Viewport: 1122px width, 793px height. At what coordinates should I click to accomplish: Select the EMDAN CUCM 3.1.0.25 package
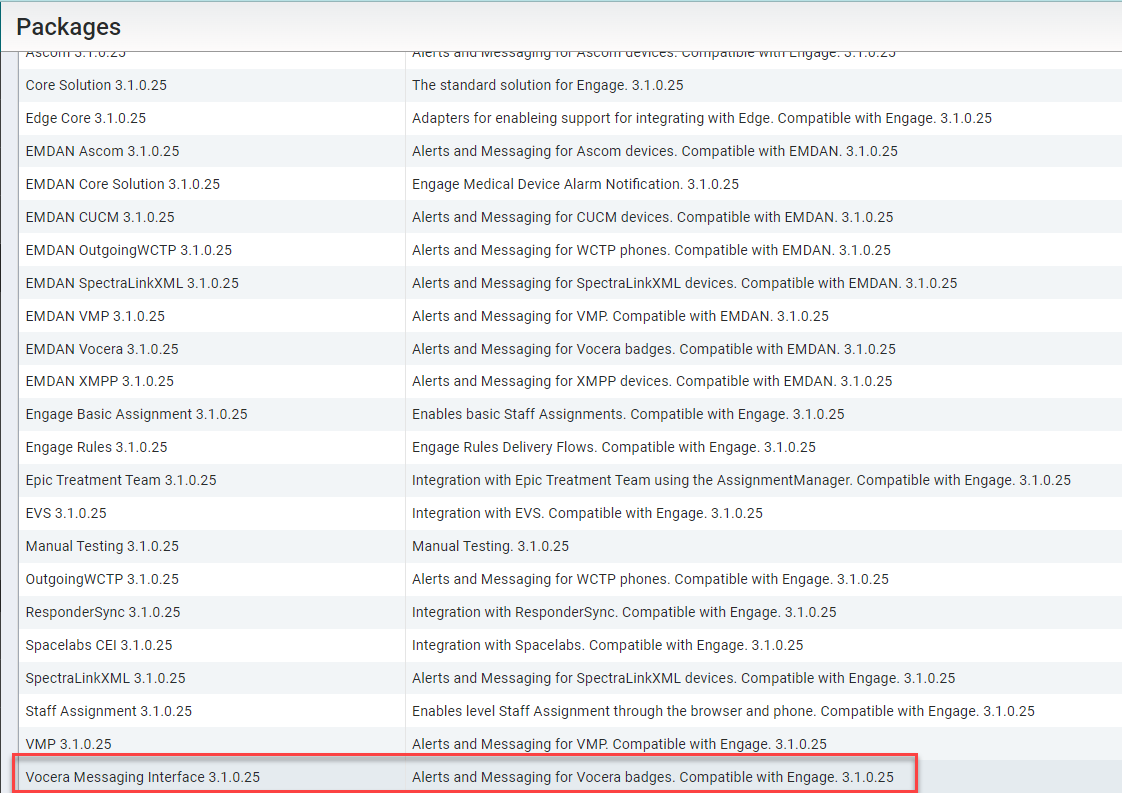point(100,217)
